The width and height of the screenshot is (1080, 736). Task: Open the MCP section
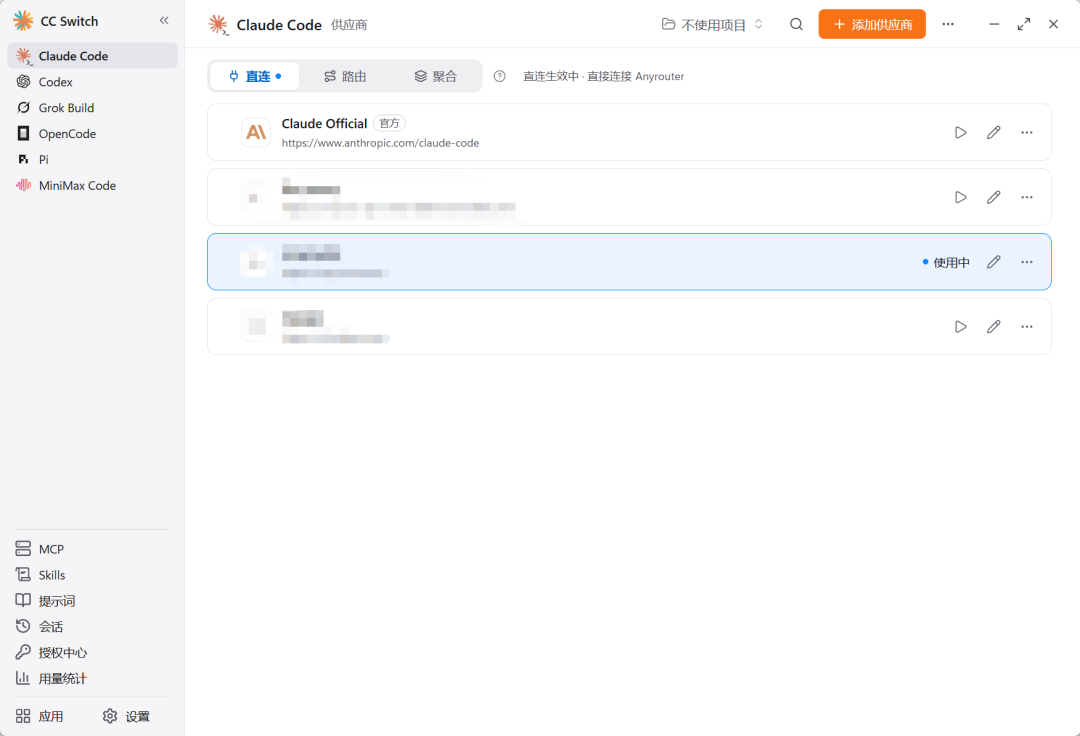[92, 549]
